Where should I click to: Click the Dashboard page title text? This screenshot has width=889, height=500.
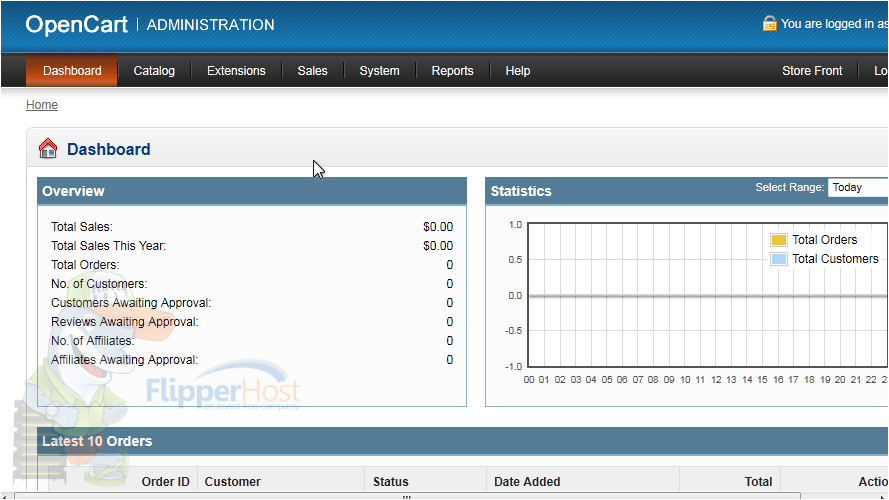coord(109,149)
